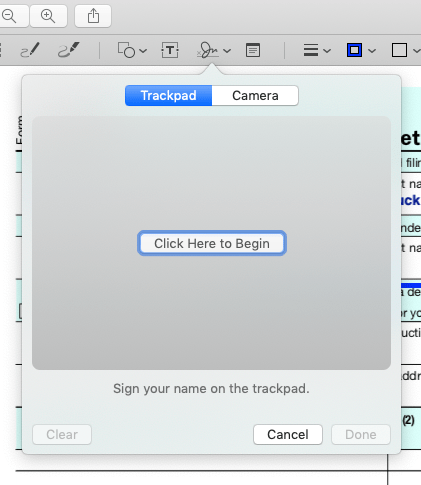
Task: Open the Share button in toolbar
Action: tap(93, 16)
